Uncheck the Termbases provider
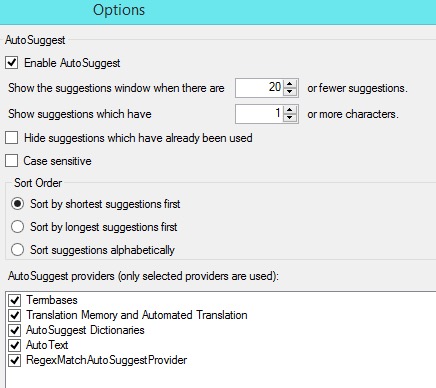Screen dimensions: 436x388 point(15,300)
